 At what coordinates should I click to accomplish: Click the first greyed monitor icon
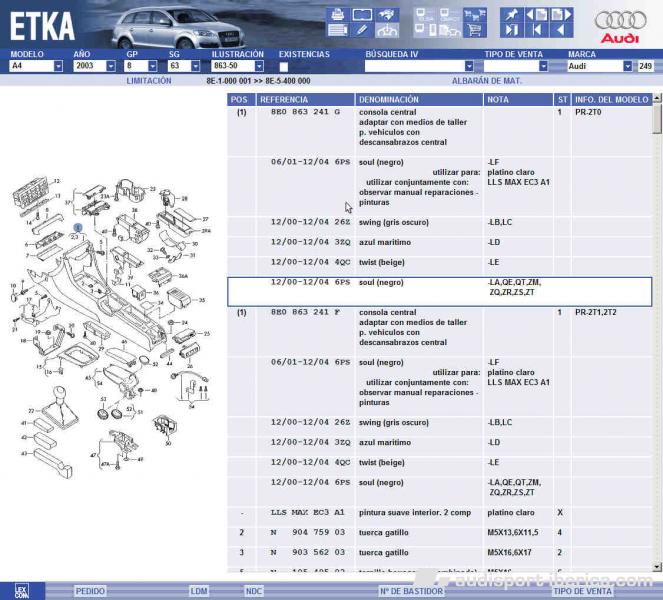(x=425, y=15)
